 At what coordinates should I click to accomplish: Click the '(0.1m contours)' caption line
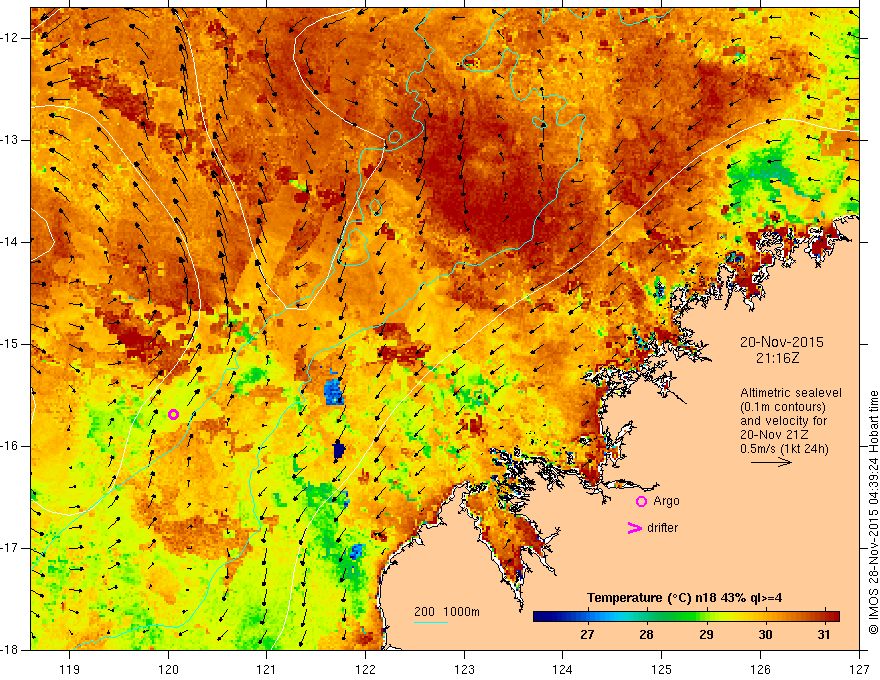[783, 407]
